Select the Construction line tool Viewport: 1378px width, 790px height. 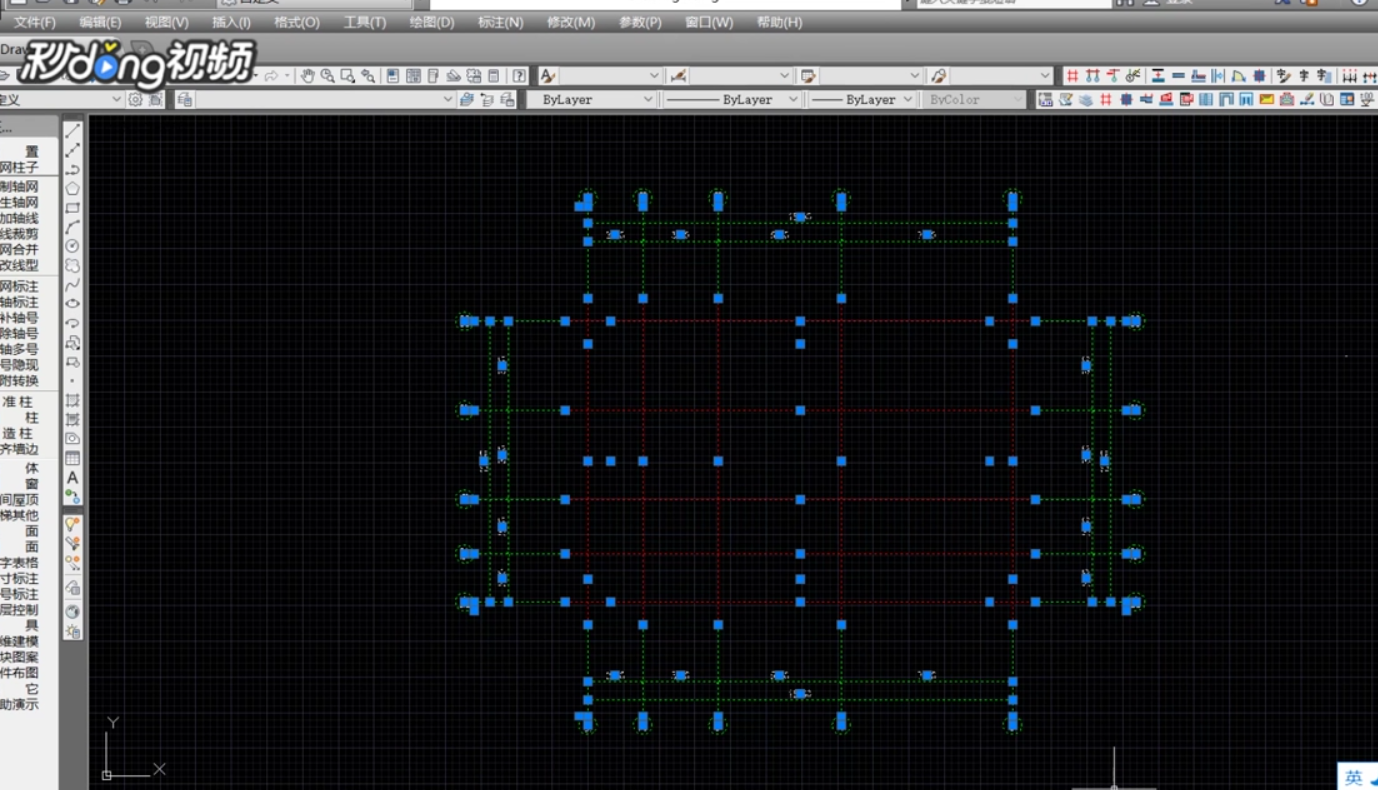click(x=73, y=150)
